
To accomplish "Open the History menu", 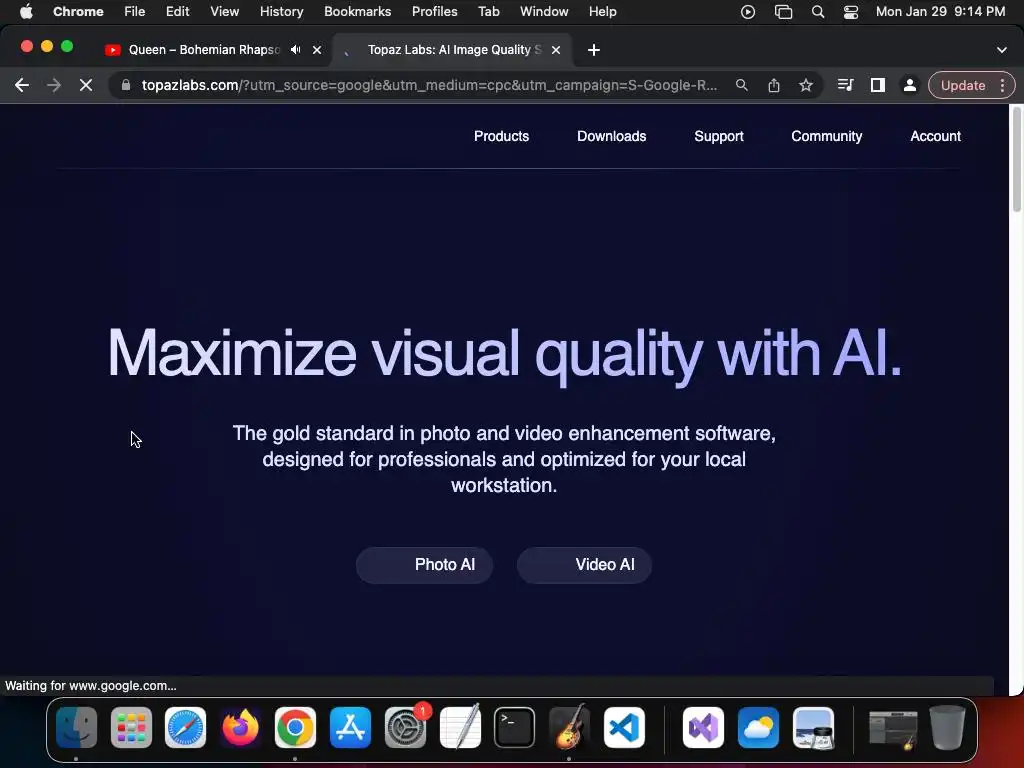I will [281, 11].
